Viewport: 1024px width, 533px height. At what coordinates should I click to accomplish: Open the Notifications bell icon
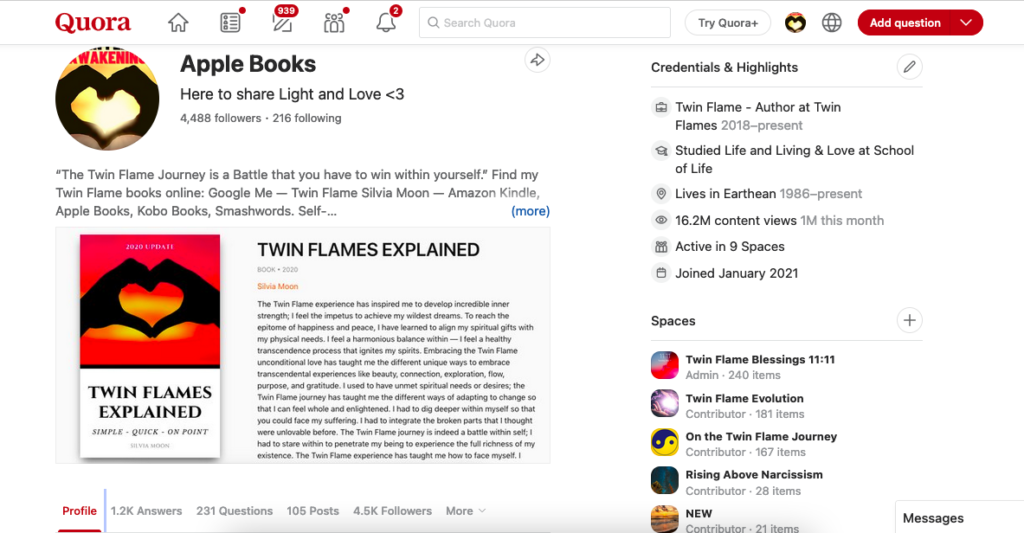[386, 23]
